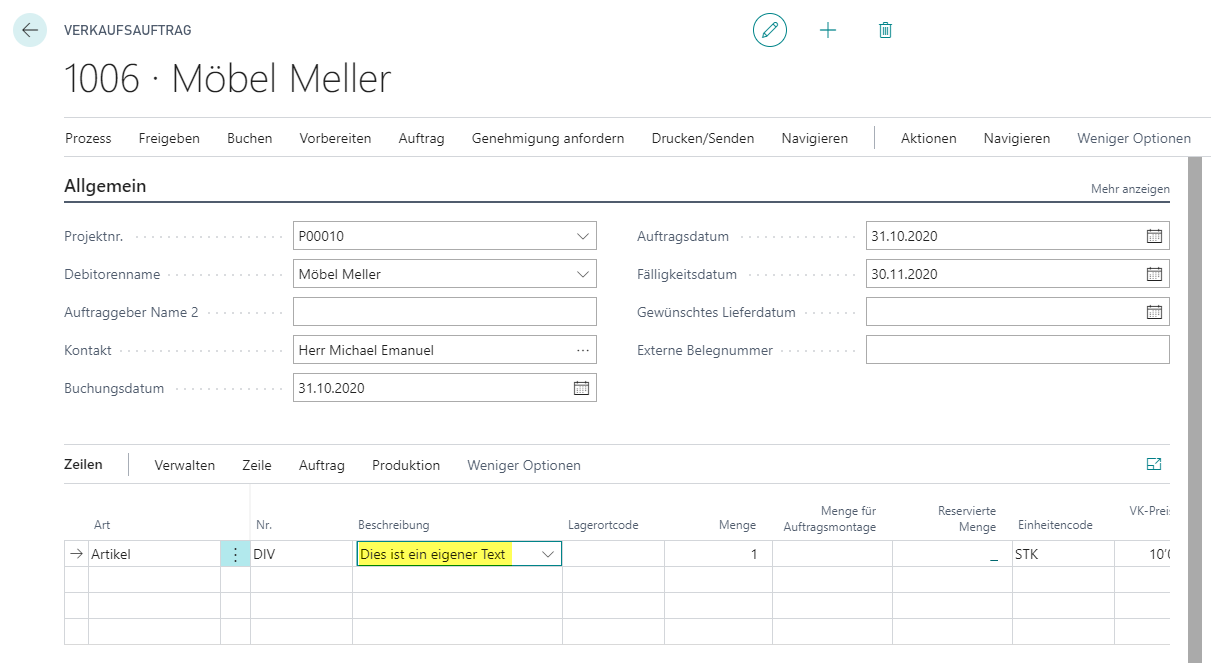Open Buchungsdatum calendar picker
The width and height of the screenshot is (1211, 663).
tap(581, 388)
